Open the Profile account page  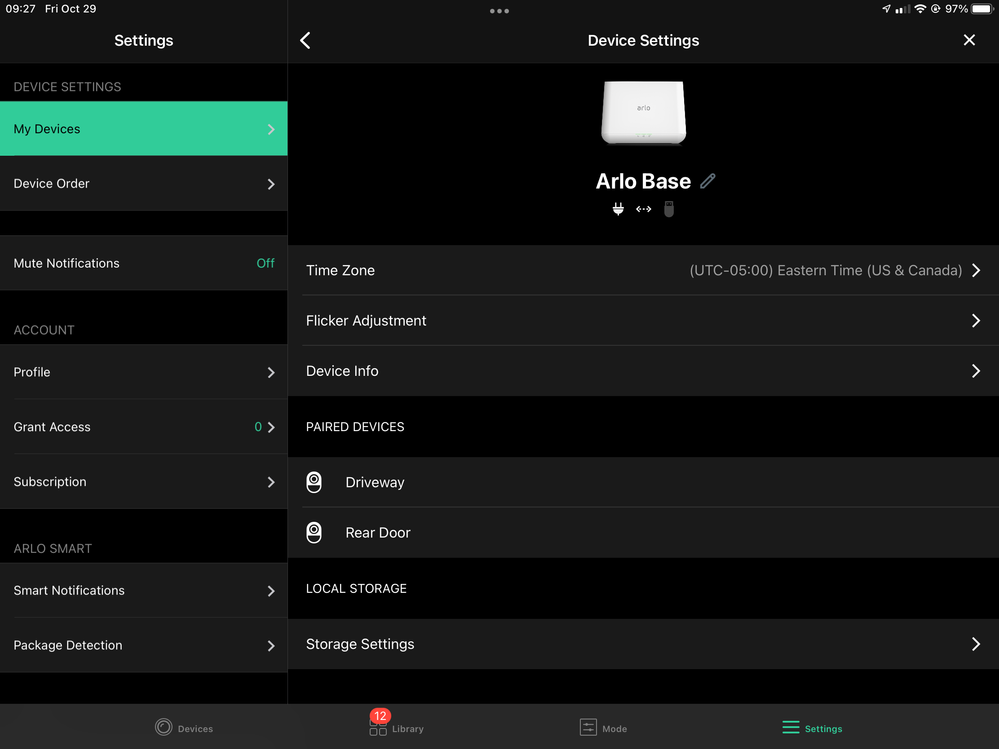(x=143, y=372)
